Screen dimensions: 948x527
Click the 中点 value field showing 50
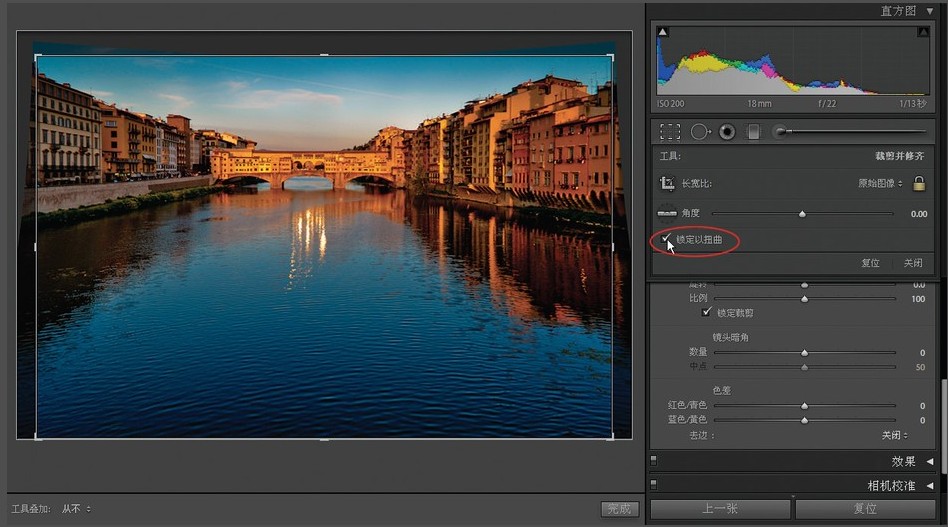[x=920, y=367]
